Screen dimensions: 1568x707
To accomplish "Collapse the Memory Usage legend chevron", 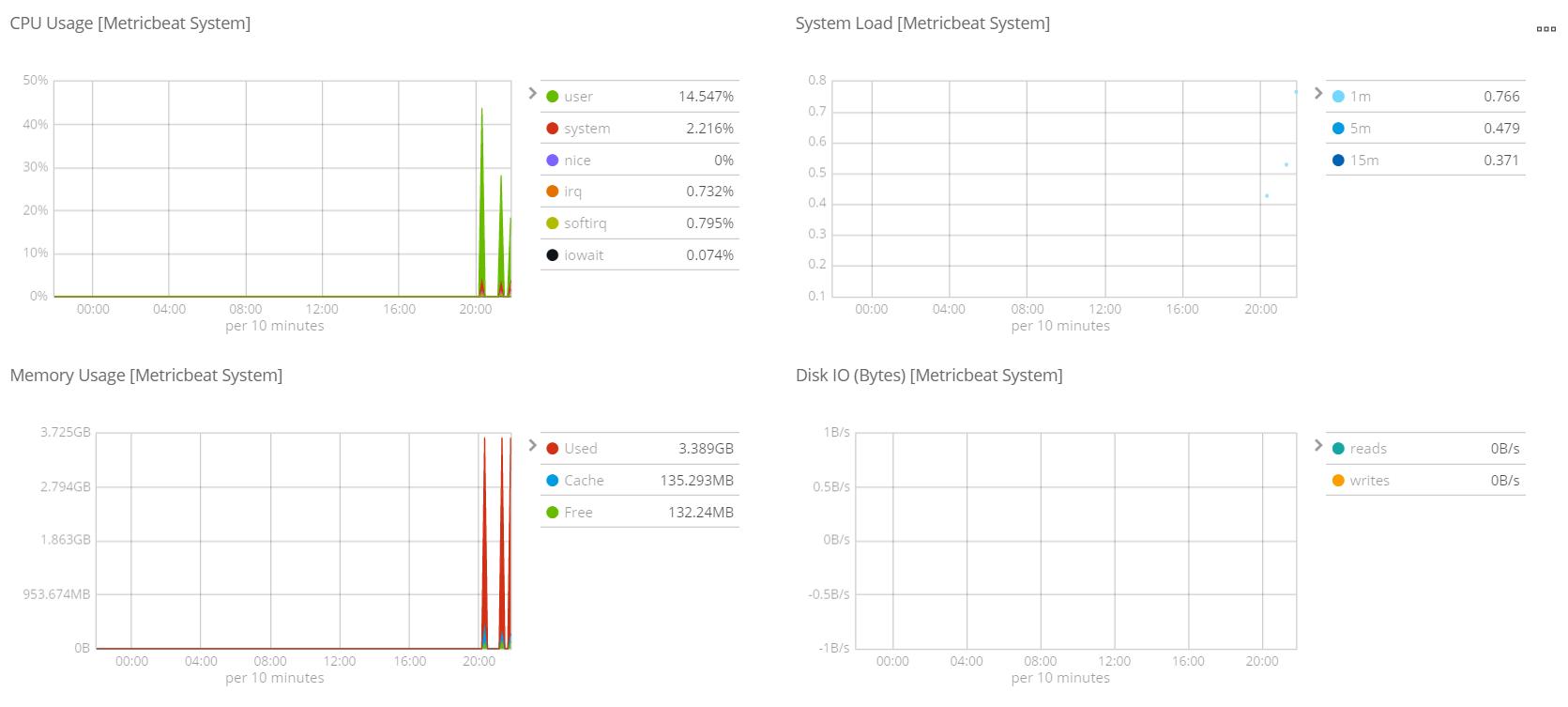I will tap(532, 445).
